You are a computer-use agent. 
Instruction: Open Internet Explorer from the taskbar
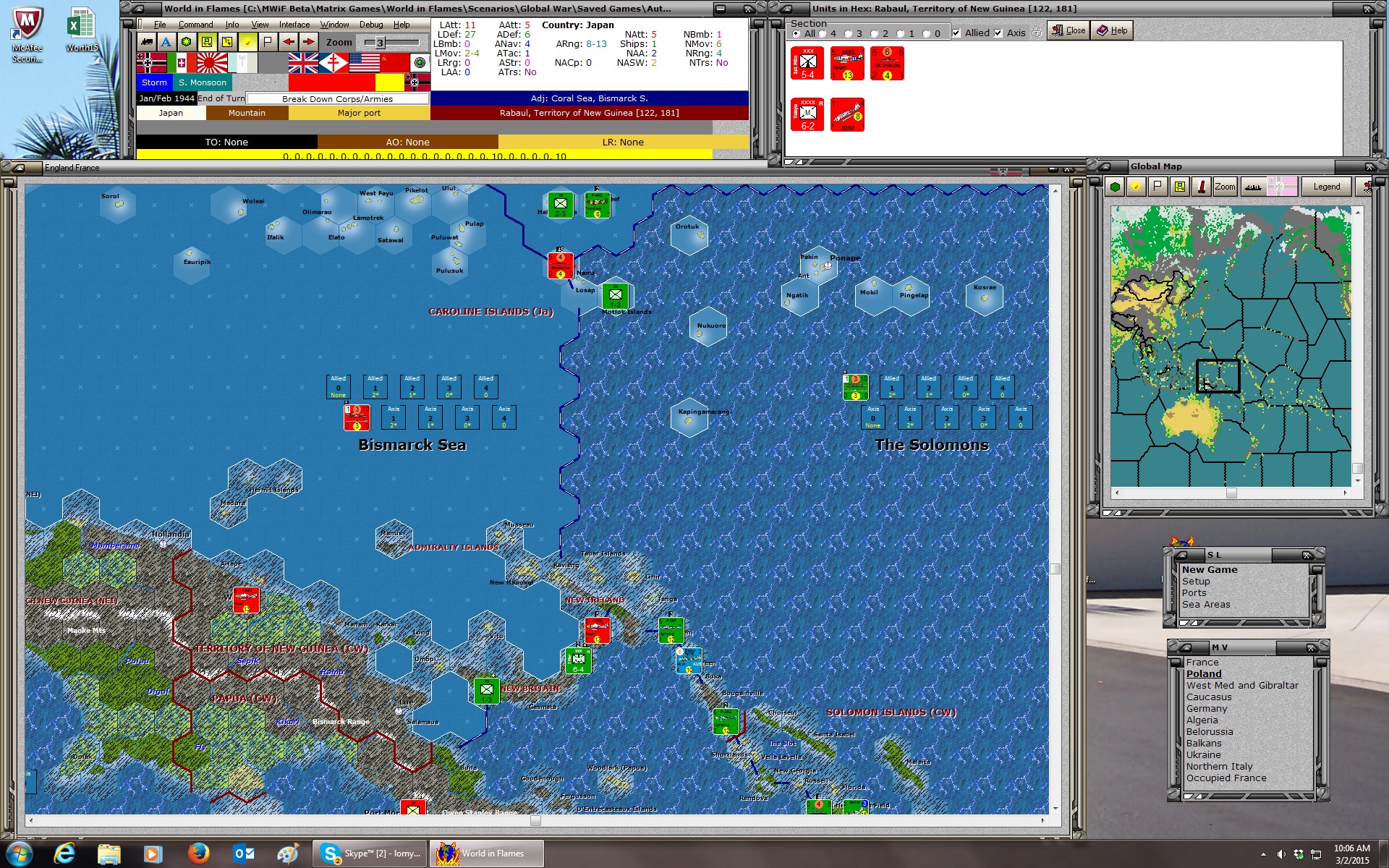coord(64,854)
